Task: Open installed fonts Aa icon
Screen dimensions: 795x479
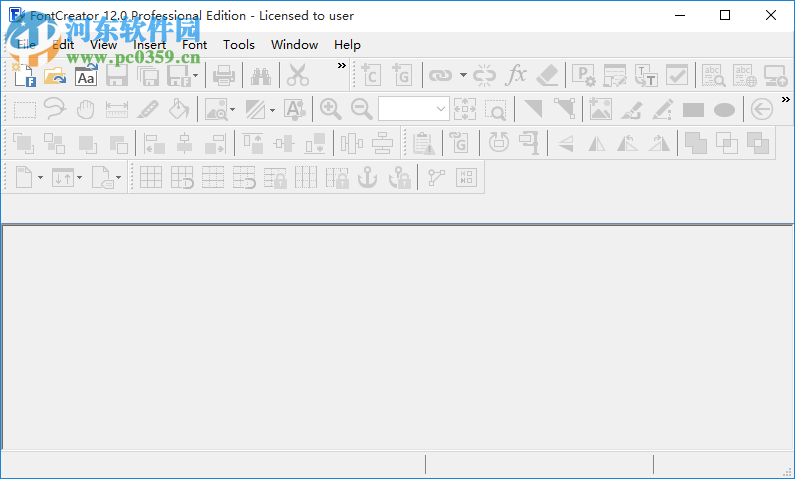Action: 86,76
